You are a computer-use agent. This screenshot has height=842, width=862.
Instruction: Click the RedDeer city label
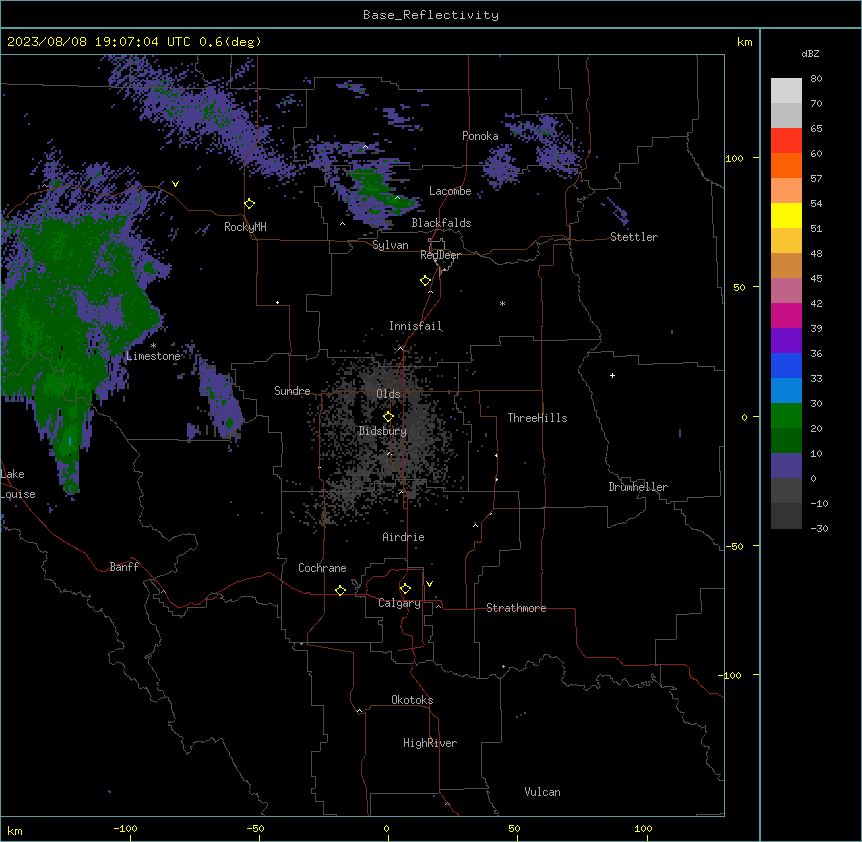(x=440, y=255)
